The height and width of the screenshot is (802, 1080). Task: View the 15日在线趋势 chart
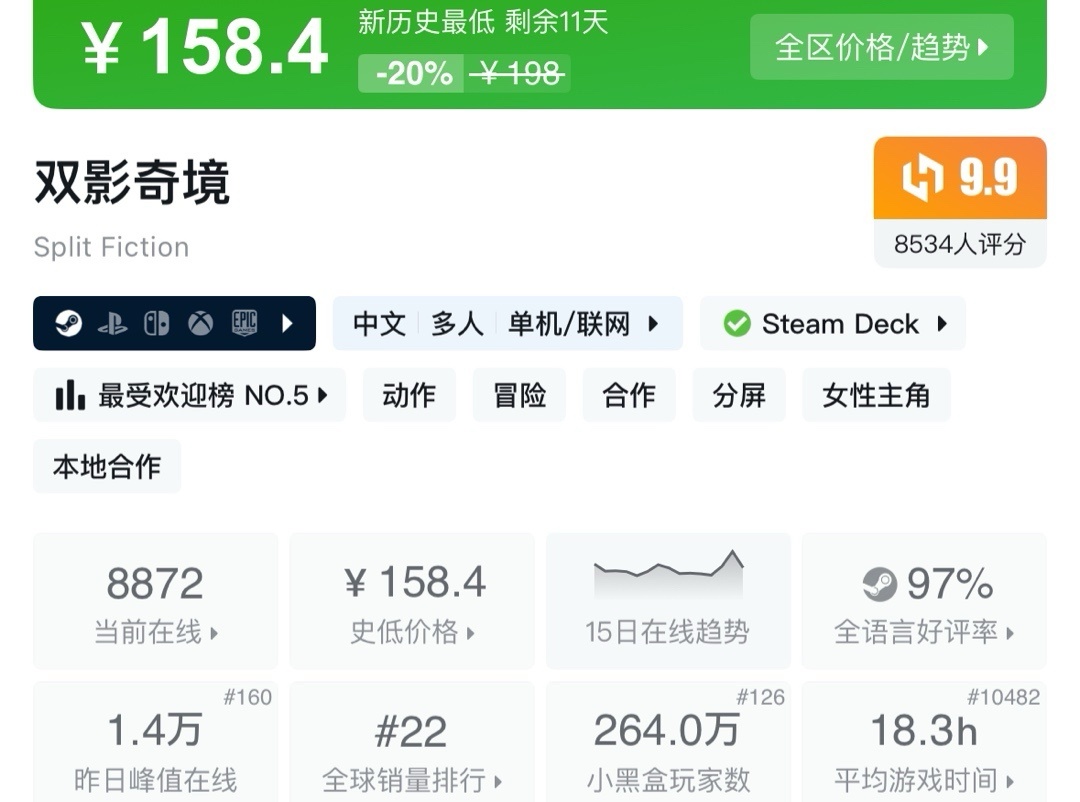(x=667, y=600)
